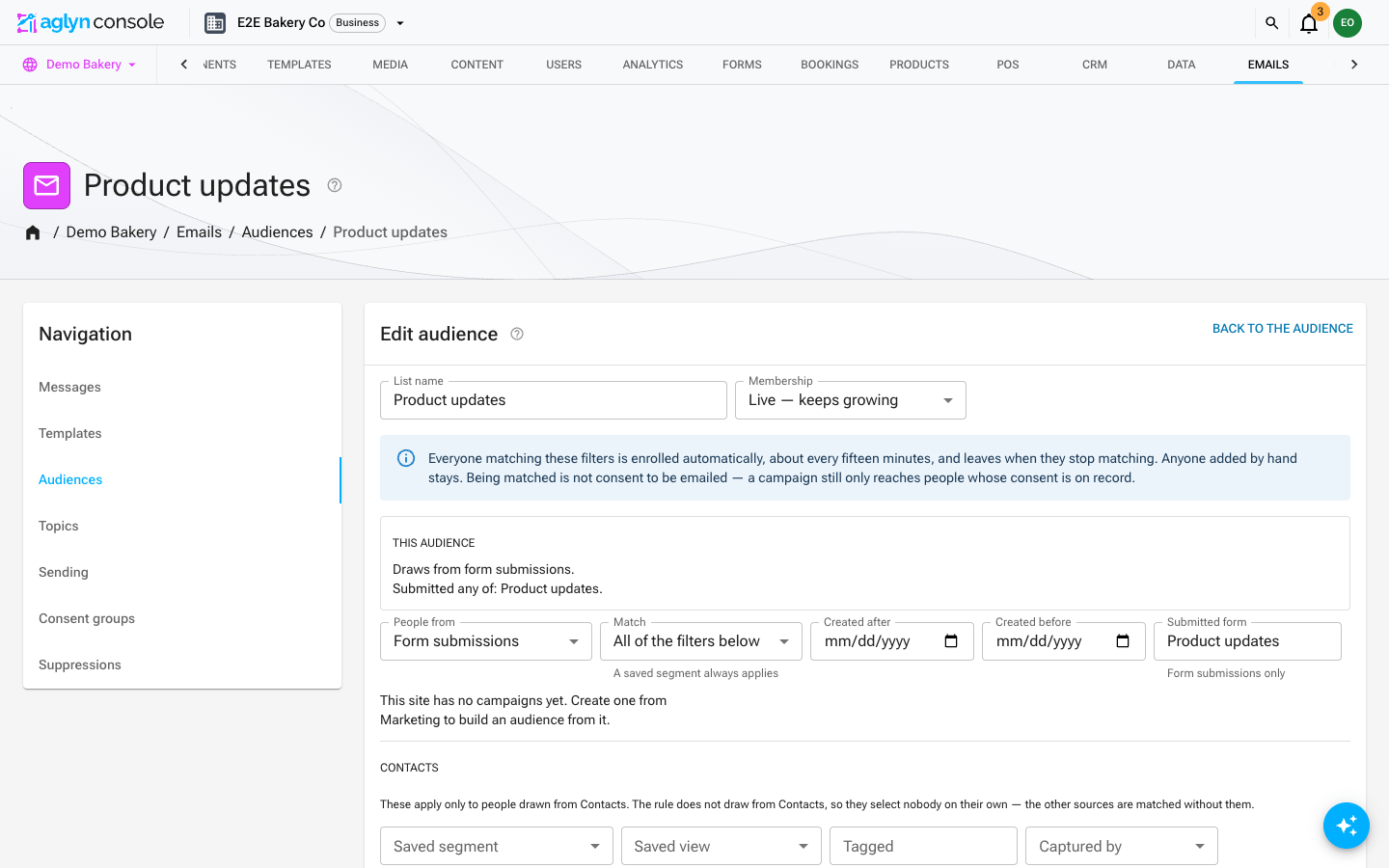Click the Business plan badge
This screenshot has height=868, width=1389.
point(358,23)
